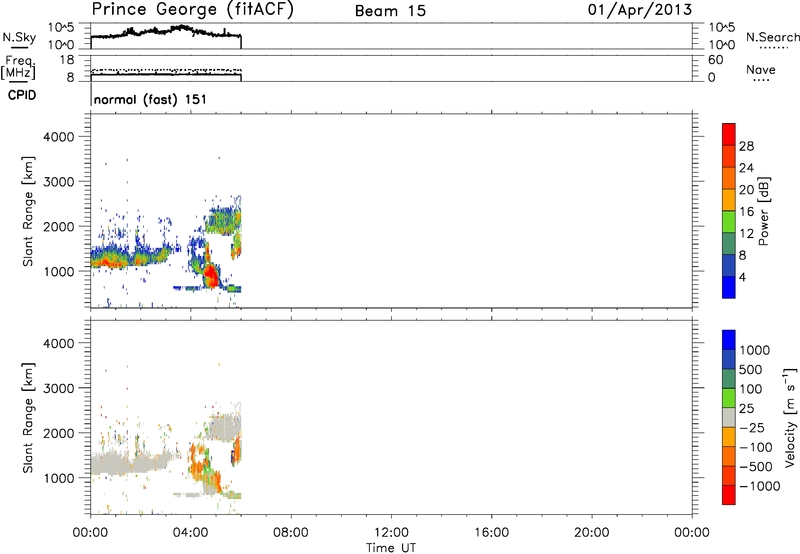Pick the light green segment of Power colorbar
Image resolution: width=800 pixels, height=554 pixels.
click(729, 221)
